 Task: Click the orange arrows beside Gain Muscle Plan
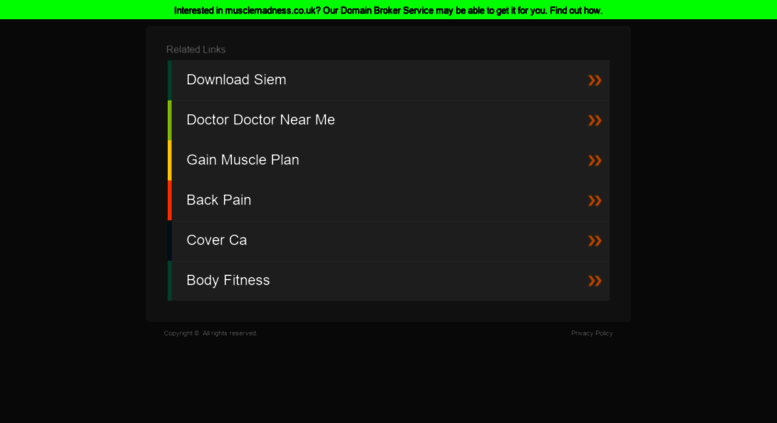[x=595, y=160]
